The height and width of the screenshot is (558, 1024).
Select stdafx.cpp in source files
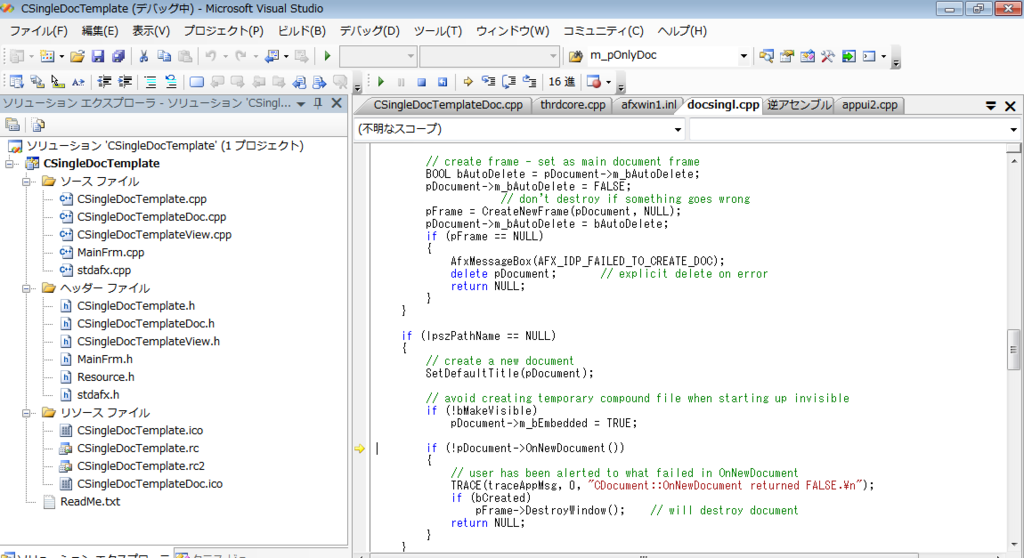click(104, 270)
